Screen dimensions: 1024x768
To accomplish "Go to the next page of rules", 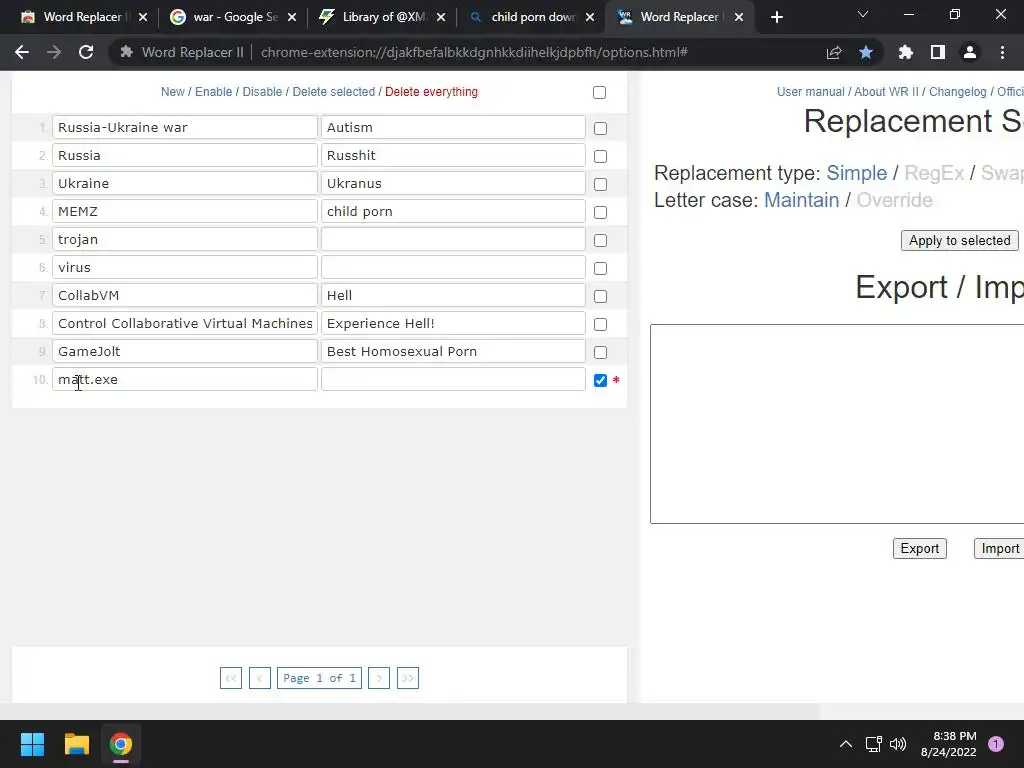I will [x=379, y=678].
